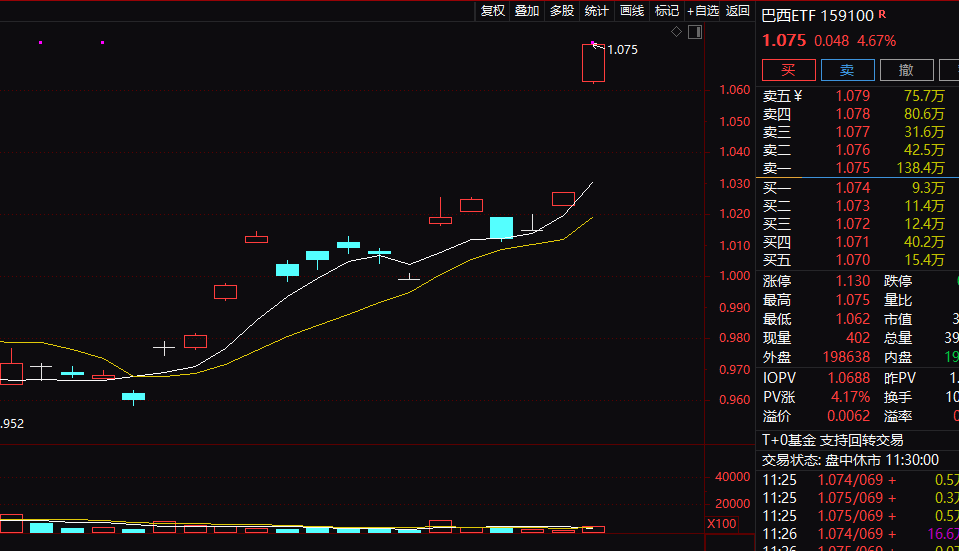959x551 pixels.
Task: Open the 叠加 overlay menu
Action: (527, 11)
